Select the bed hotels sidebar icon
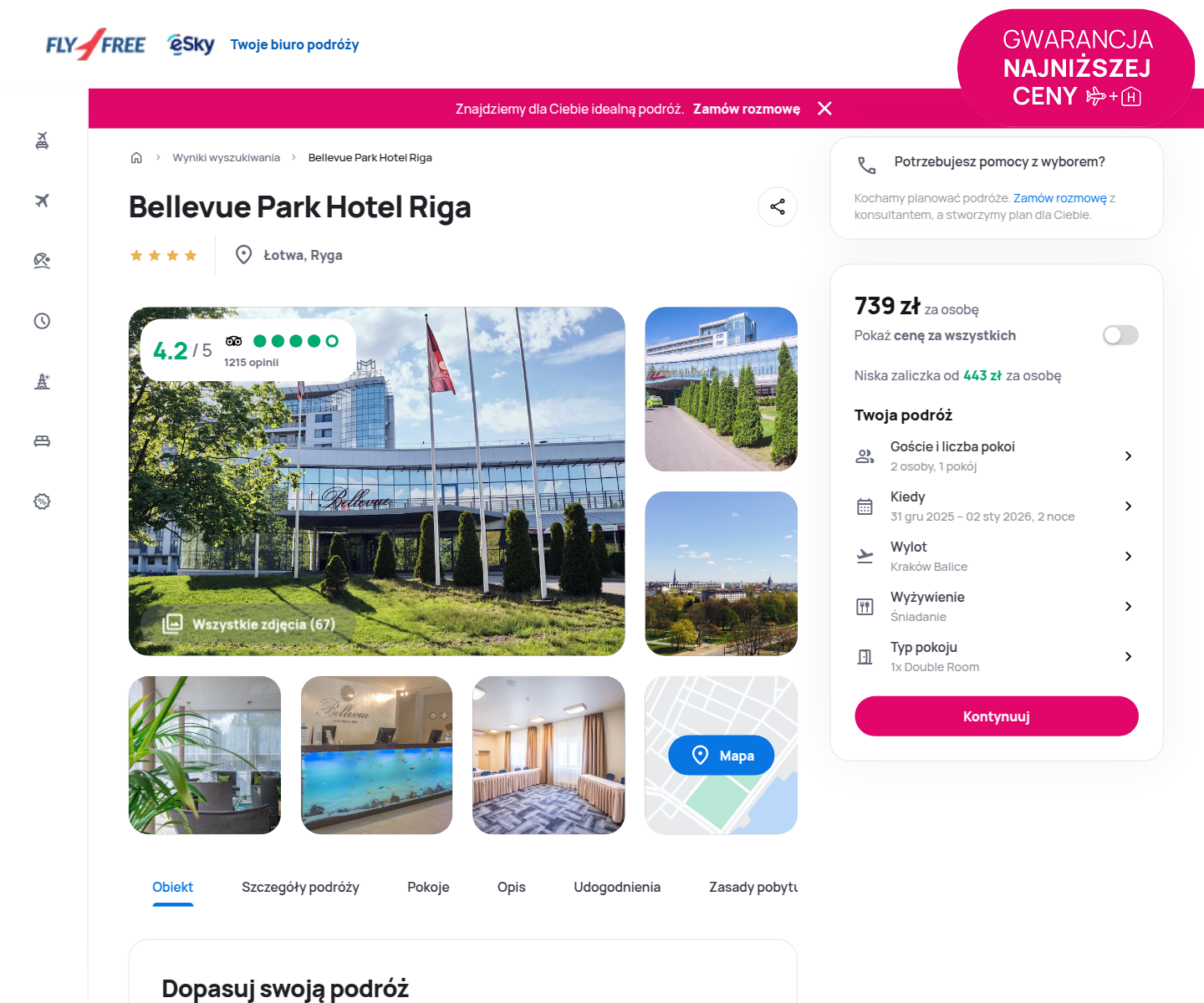Image resolution: width=1204 pixels, height=1003 pixels. [42, 441]
